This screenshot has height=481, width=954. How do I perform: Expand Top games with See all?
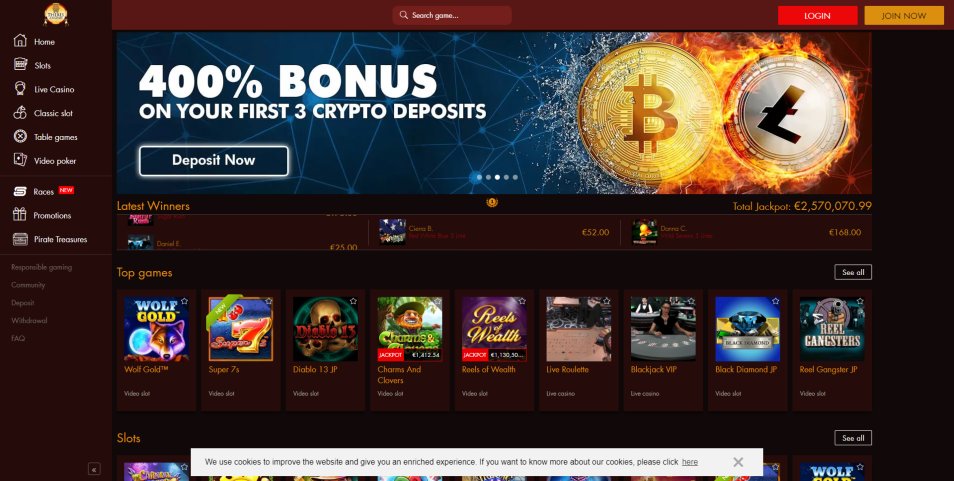point(853,272)
